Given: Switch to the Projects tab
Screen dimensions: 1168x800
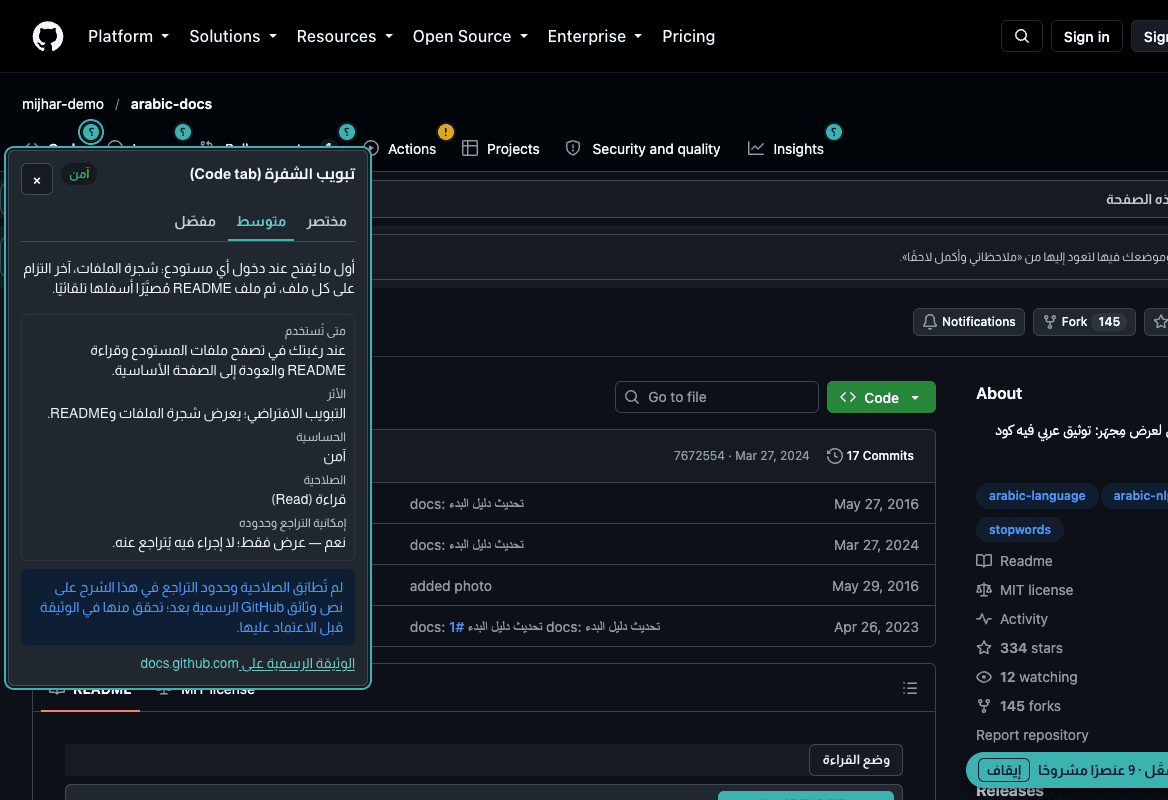Looking at the screenshot, I should (x=501, y=149).
